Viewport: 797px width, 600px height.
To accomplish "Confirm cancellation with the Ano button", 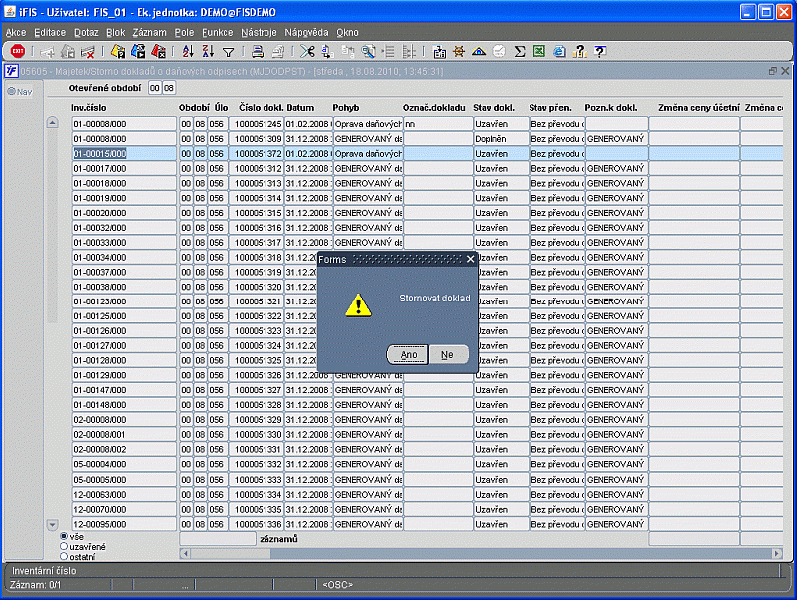I will tap(408, 354).
